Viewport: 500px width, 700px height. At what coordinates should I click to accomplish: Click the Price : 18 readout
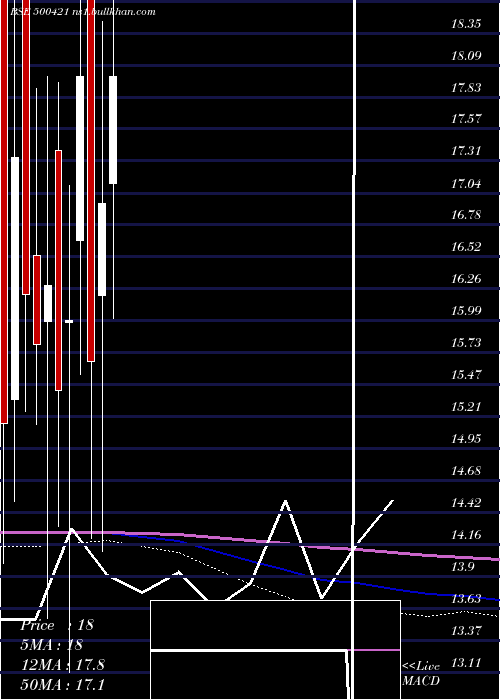click(57, 625)
